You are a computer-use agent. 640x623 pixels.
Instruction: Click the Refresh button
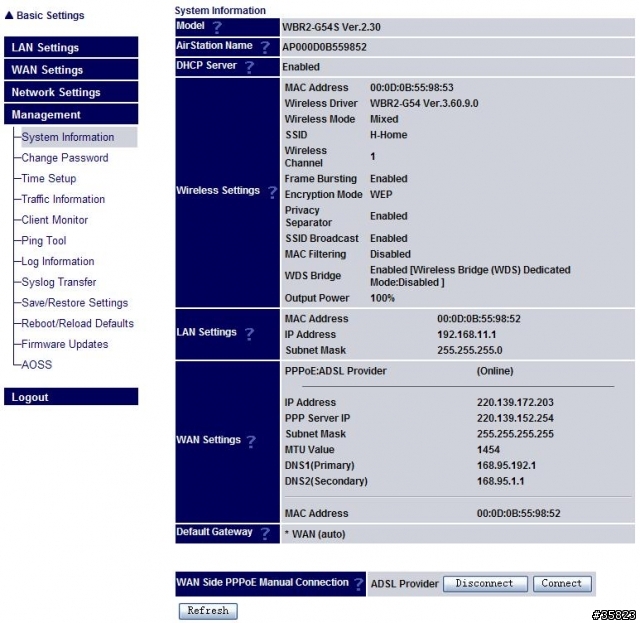[208, 611]
